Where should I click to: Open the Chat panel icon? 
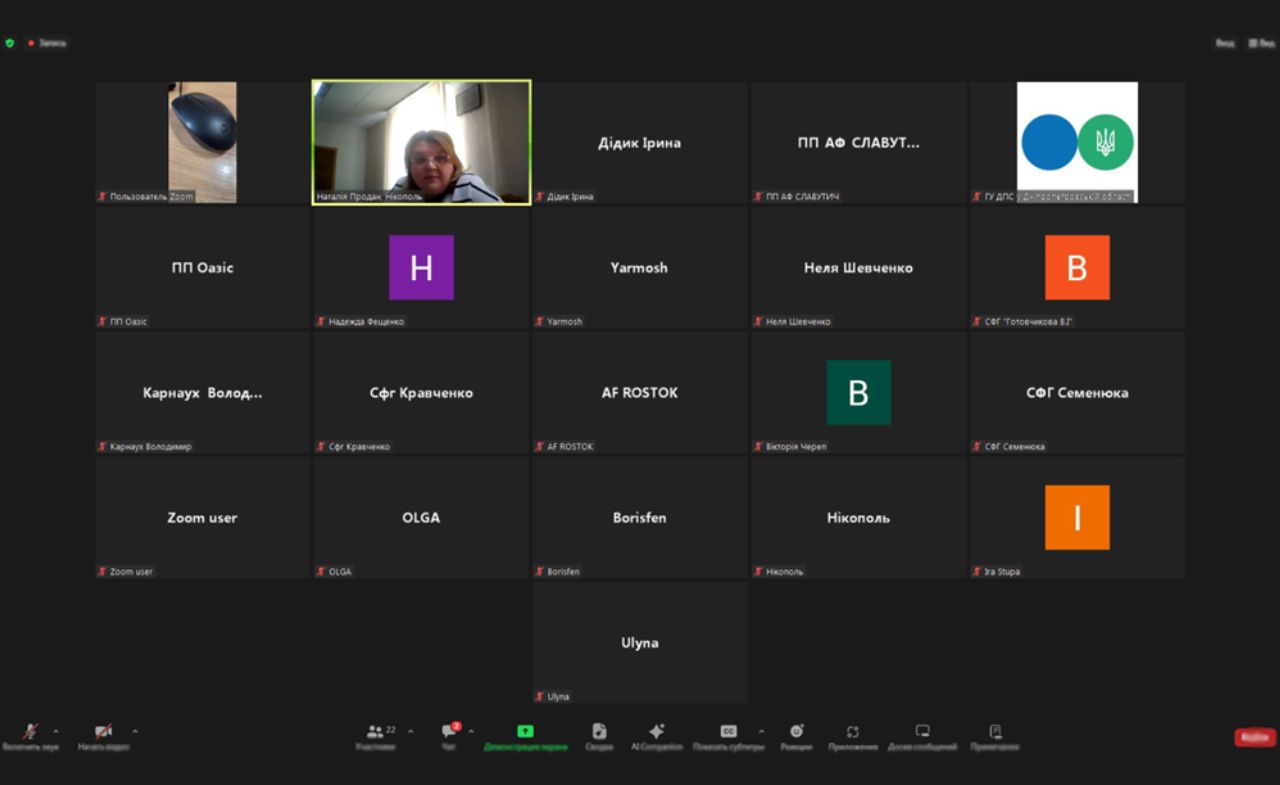(x=450, y=732)
